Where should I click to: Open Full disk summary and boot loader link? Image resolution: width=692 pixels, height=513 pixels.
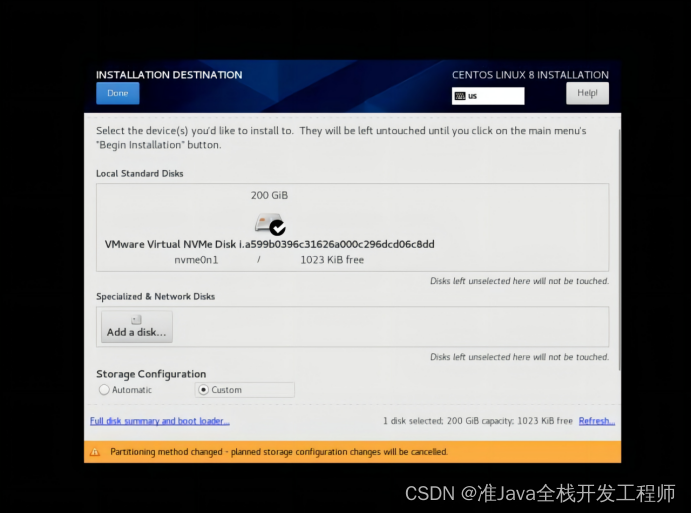pos(160,421)
